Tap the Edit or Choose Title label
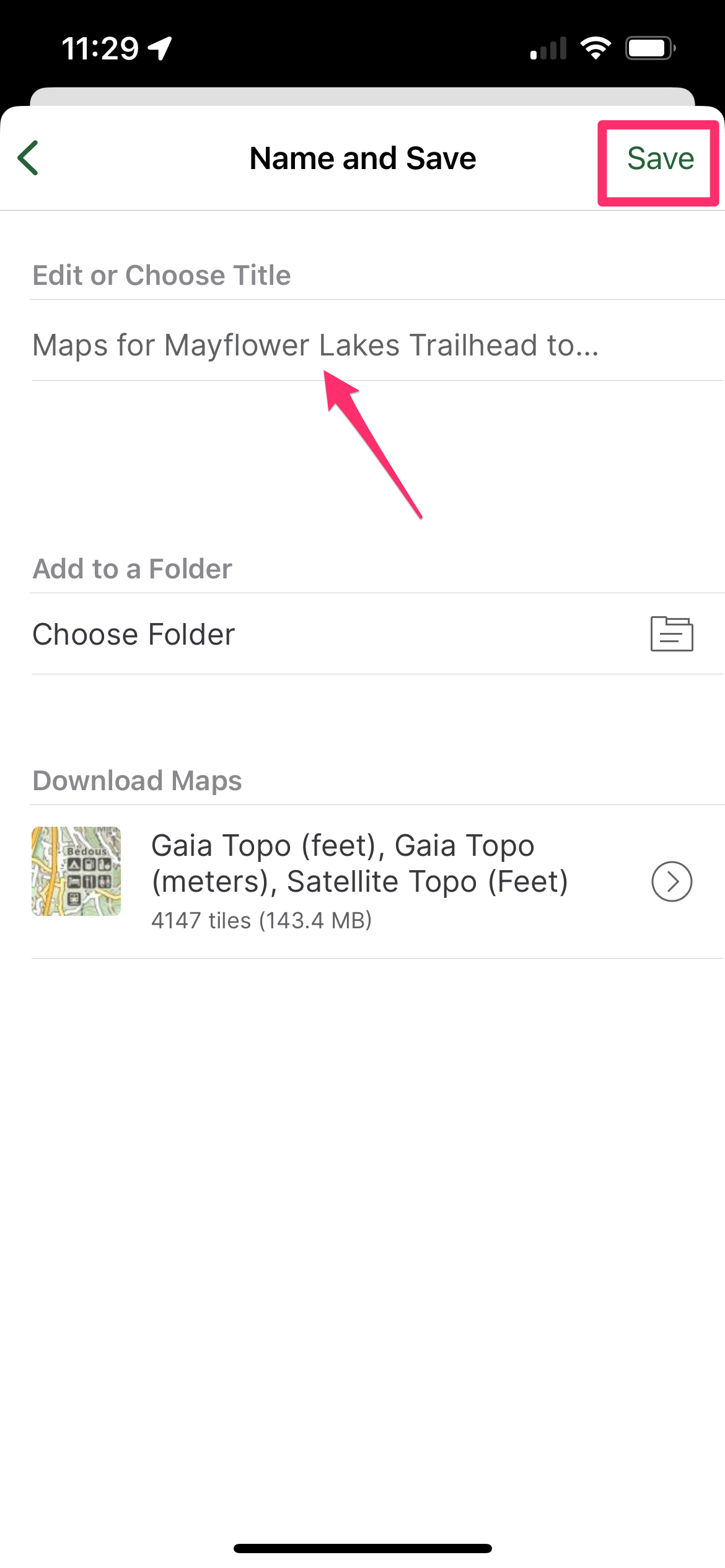725x1568 pixels. click(161, 275)
